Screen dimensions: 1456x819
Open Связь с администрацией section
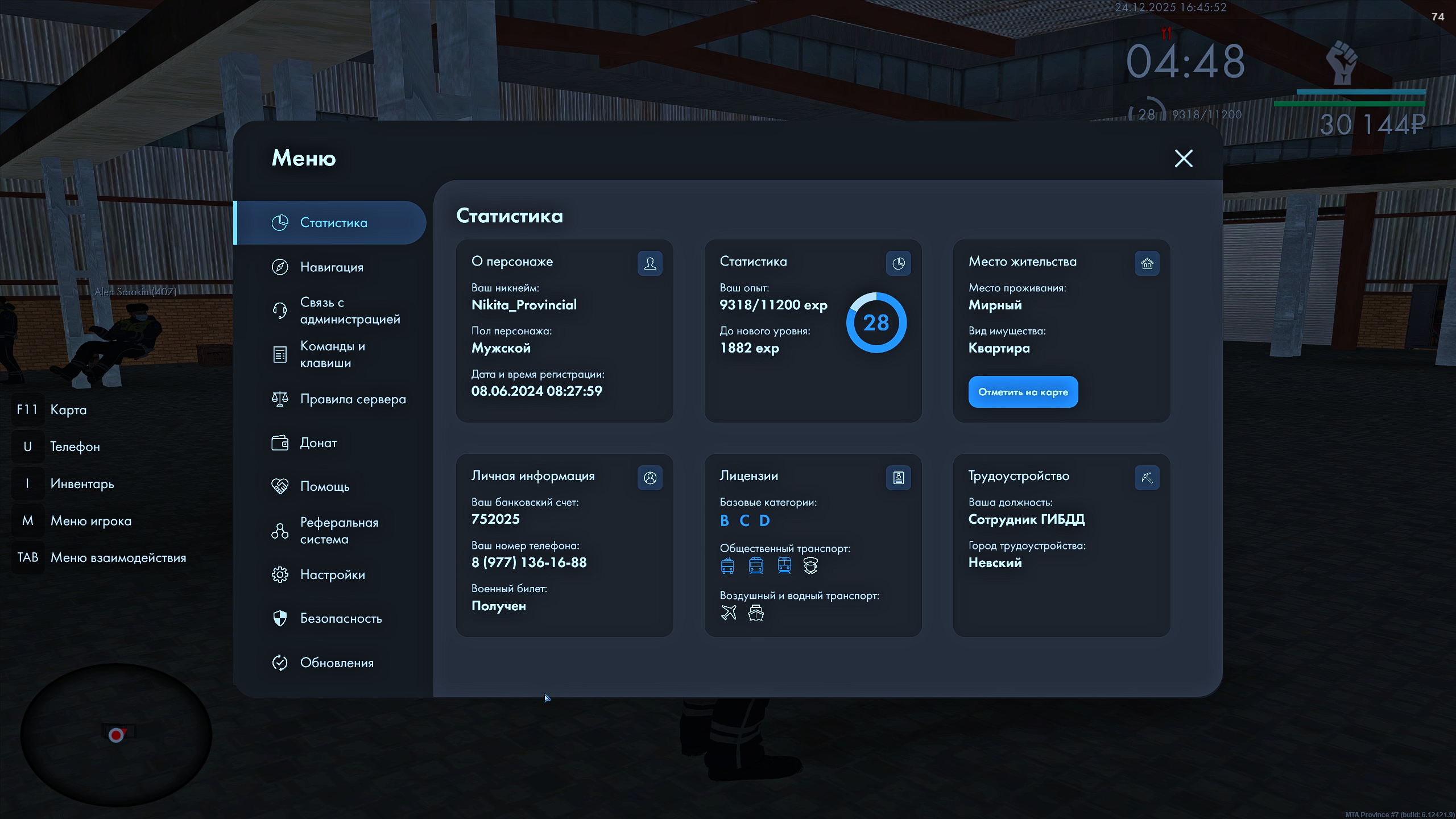tap(349, 311)
